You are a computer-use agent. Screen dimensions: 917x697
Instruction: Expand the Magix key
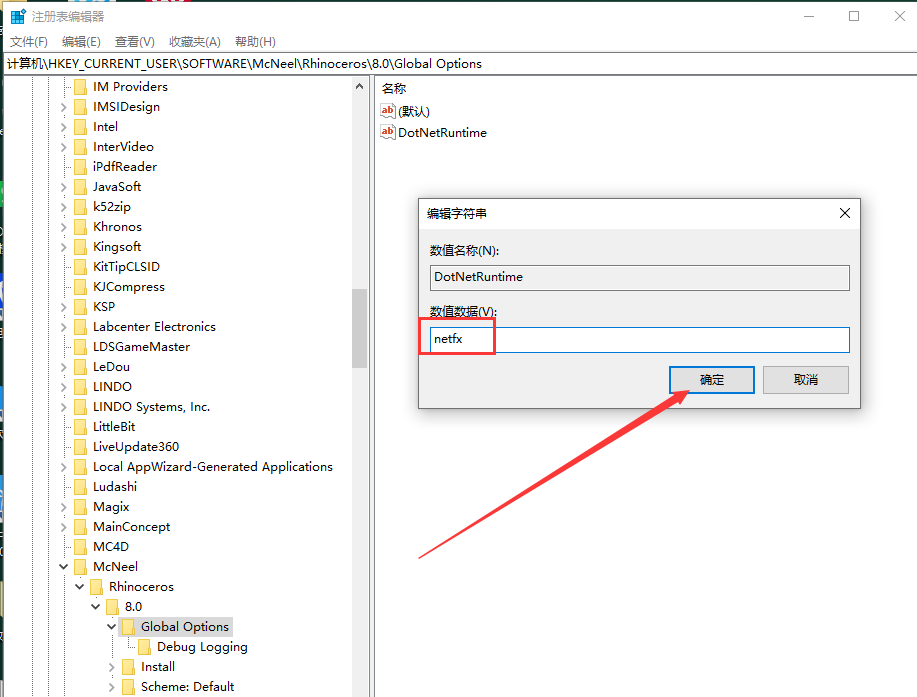(x=64, y=507)
